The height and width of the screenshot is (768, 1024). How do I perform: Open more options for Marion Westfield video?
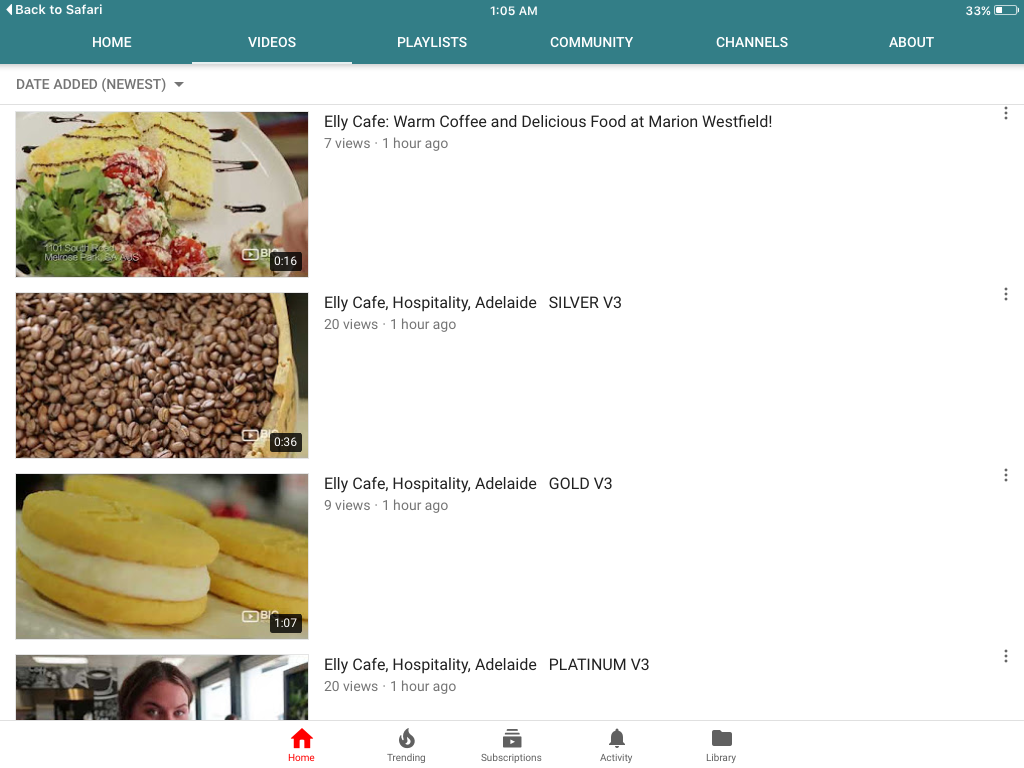pos(1006,113)
